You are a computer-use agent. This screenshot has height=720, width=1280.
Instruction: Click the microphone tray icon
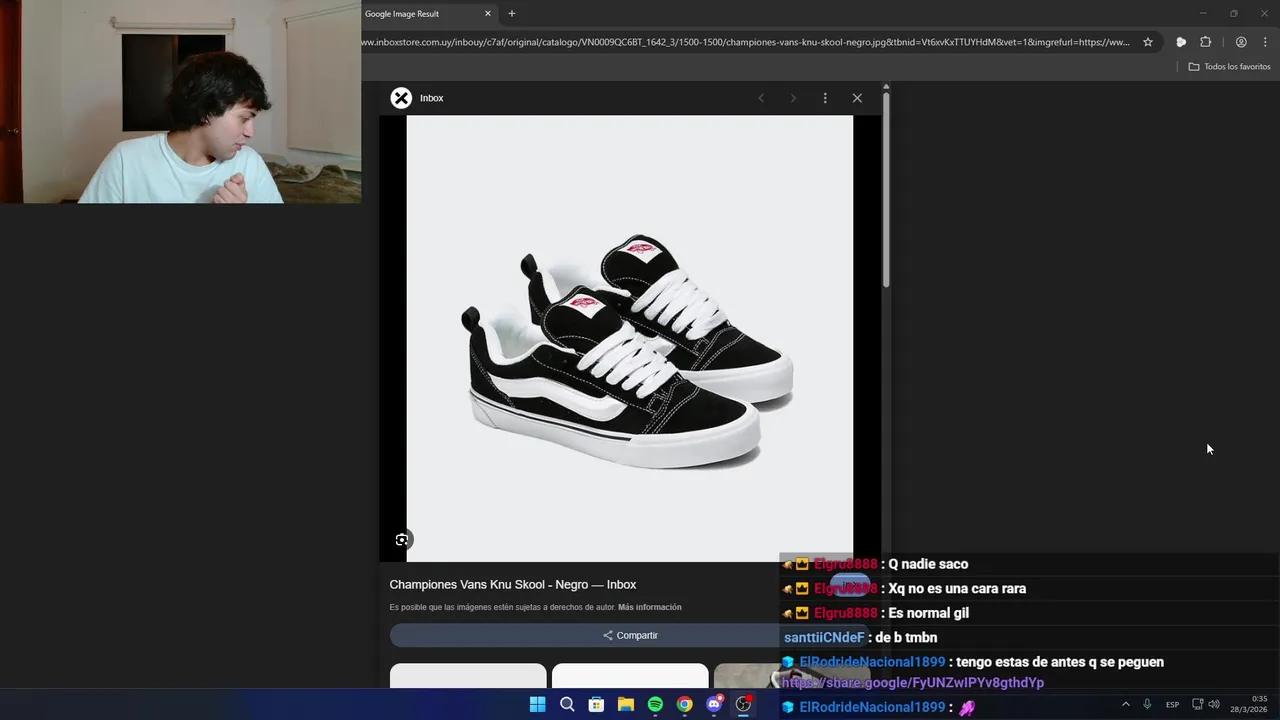tap(1147, 704)
